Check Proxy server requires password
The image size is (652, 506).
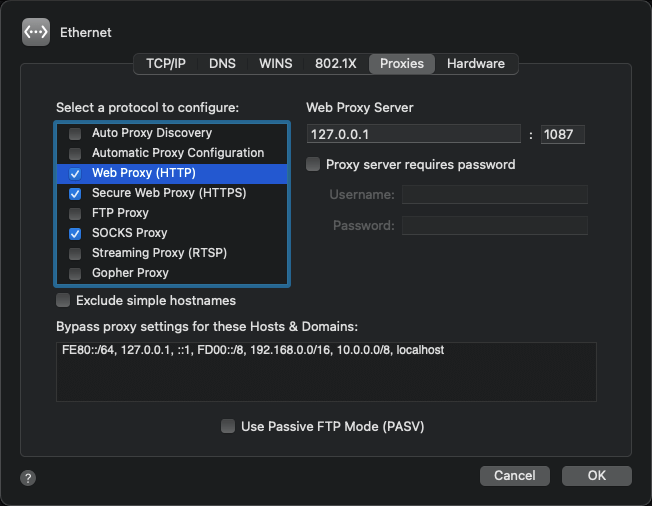click(313, 164)
